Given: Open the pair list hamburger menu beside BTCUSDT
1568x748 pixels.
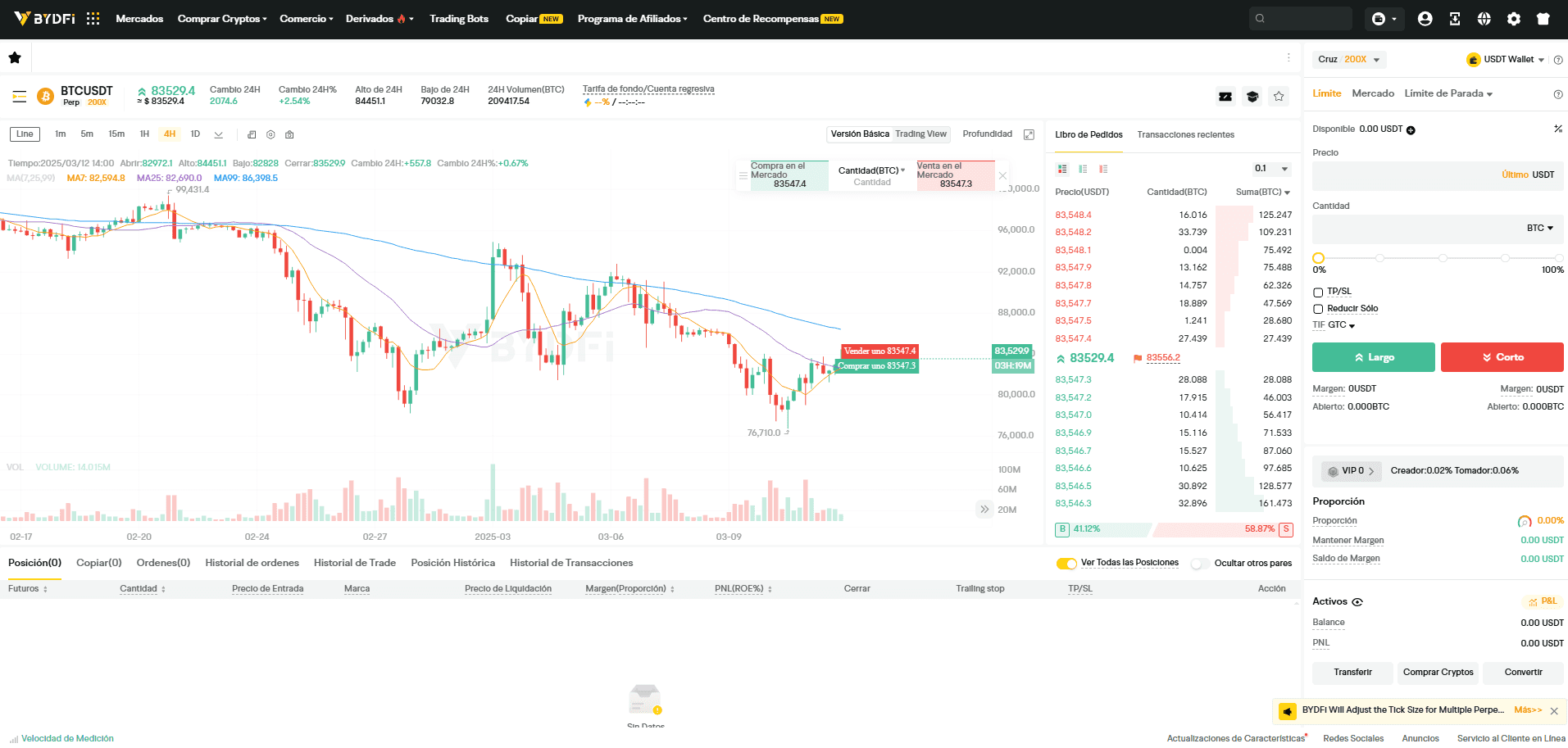Looking at the screenshot, I should pyautogui.click(x=20, y=97).
